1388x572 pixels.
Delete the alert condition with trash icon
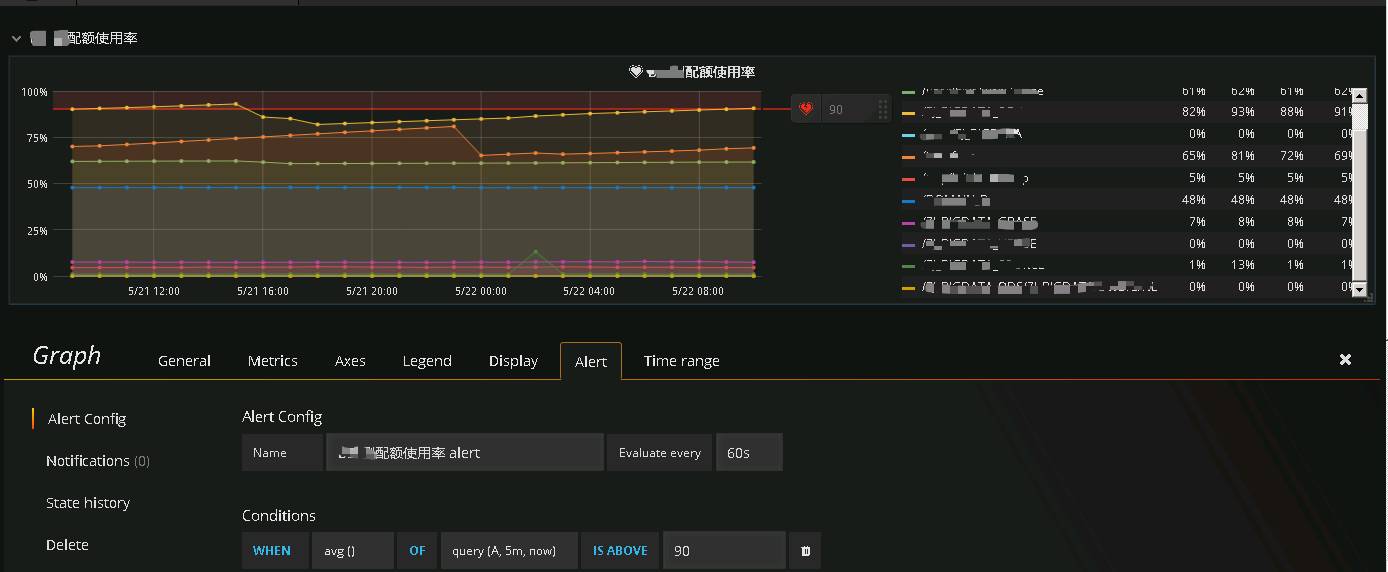[x=806, y=551]
